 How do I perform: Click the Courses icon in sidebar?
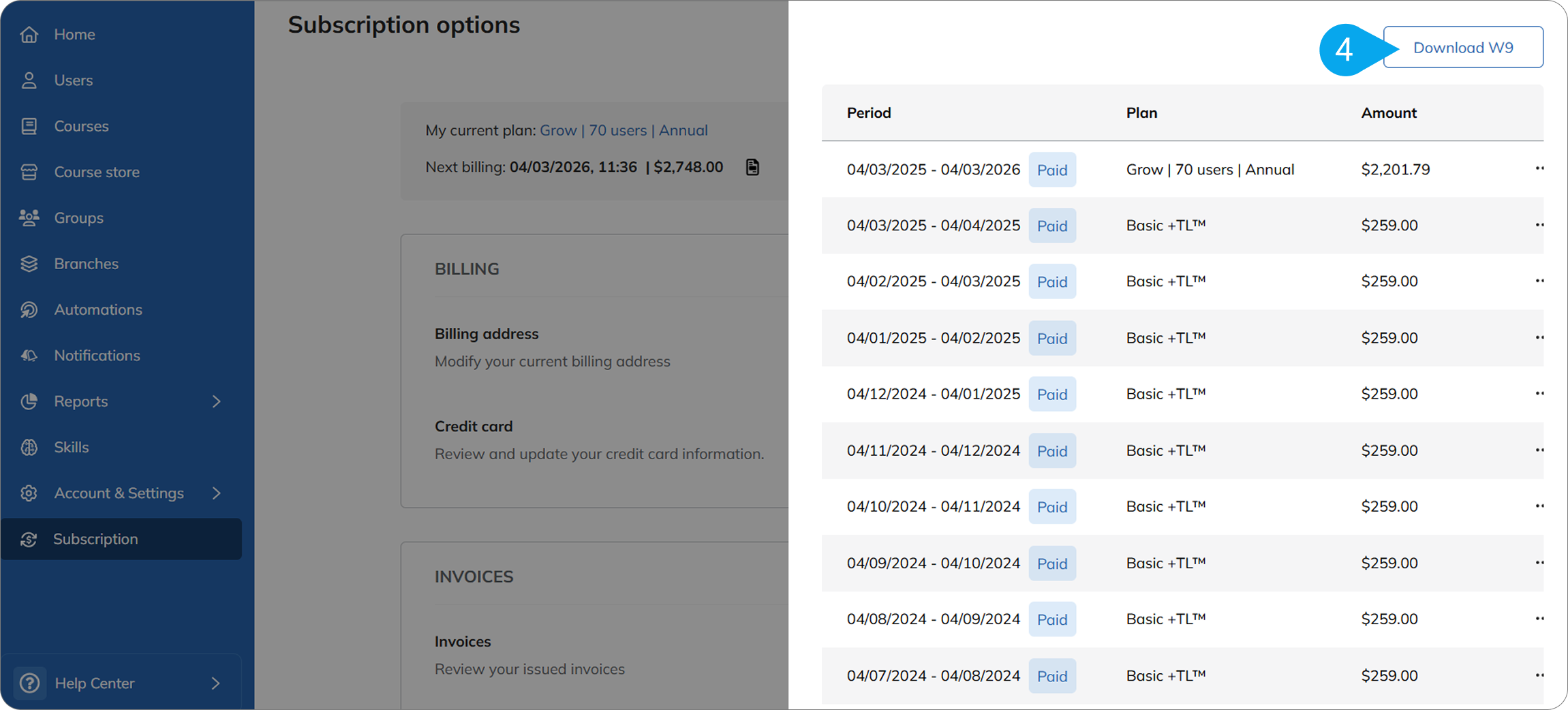click(x=29, y=126)
